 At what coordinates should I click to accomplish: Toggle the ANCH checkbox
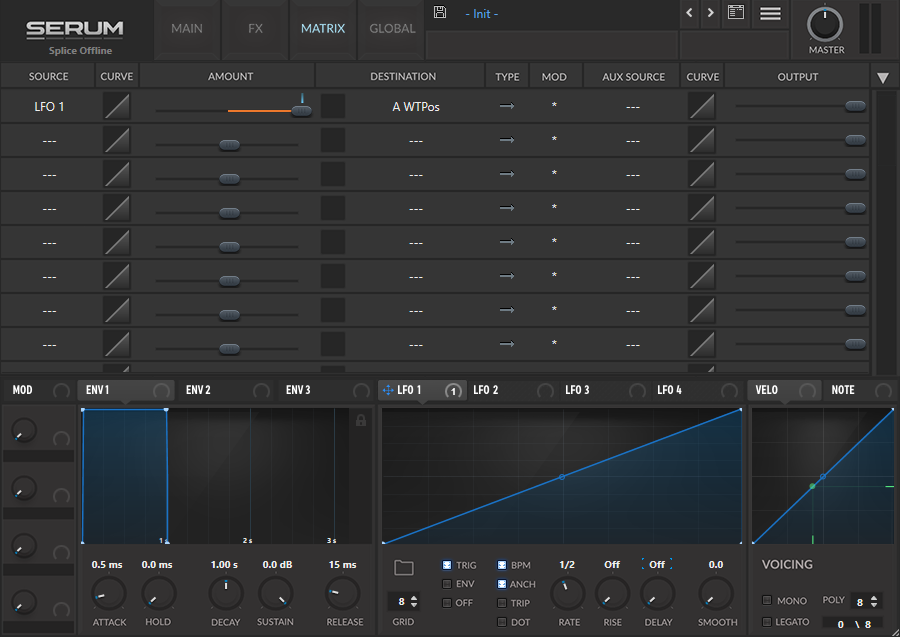pyautogui.click(x=502, y=584)
